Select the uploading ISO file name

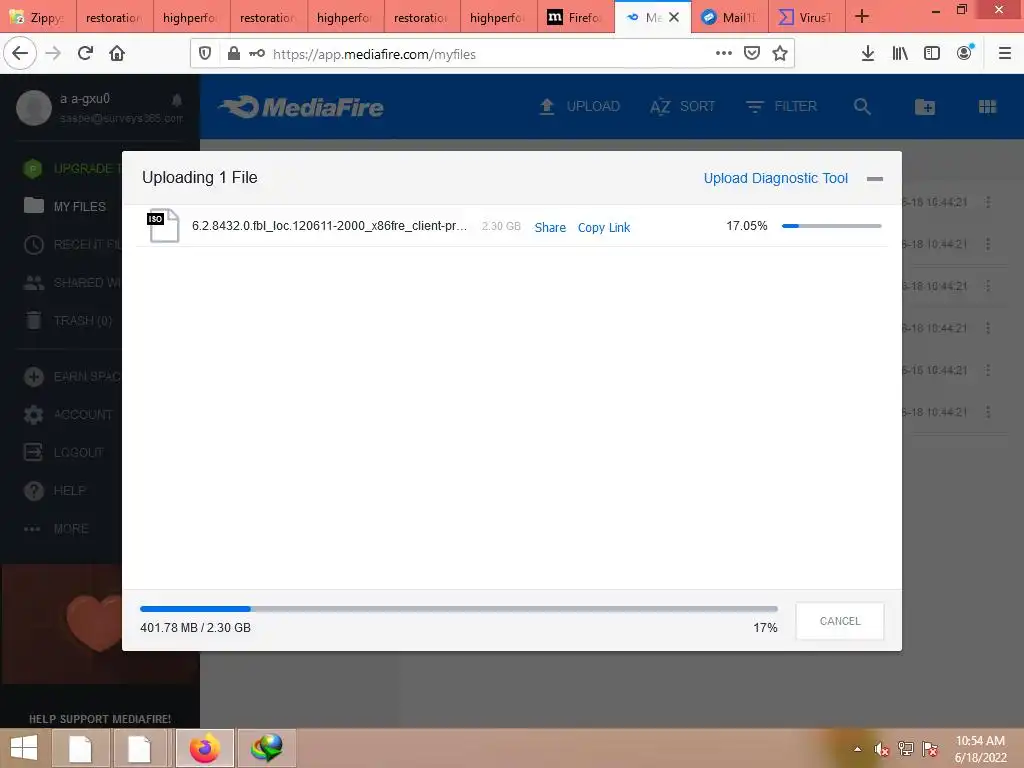pyautogui.click(x=329, y=226)
